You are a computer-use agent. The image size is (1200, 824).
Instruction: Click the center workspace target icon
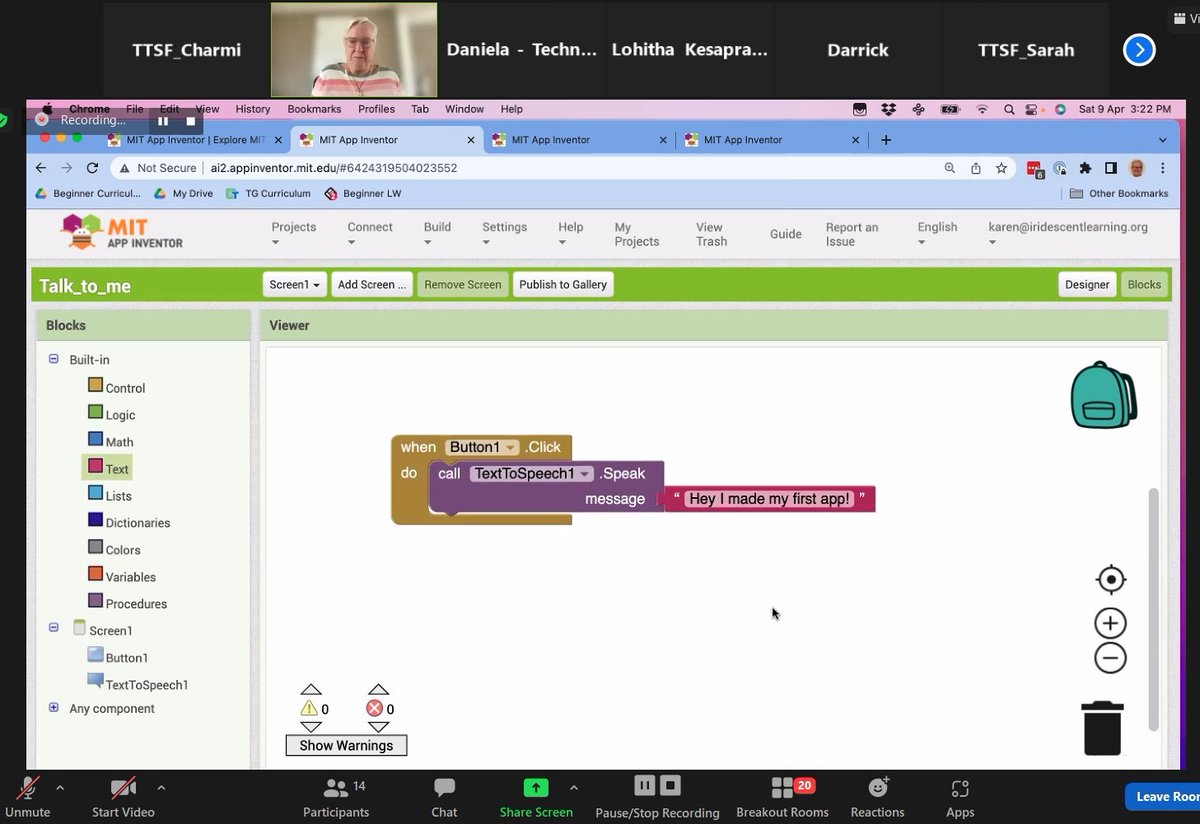pos(1110,580)
